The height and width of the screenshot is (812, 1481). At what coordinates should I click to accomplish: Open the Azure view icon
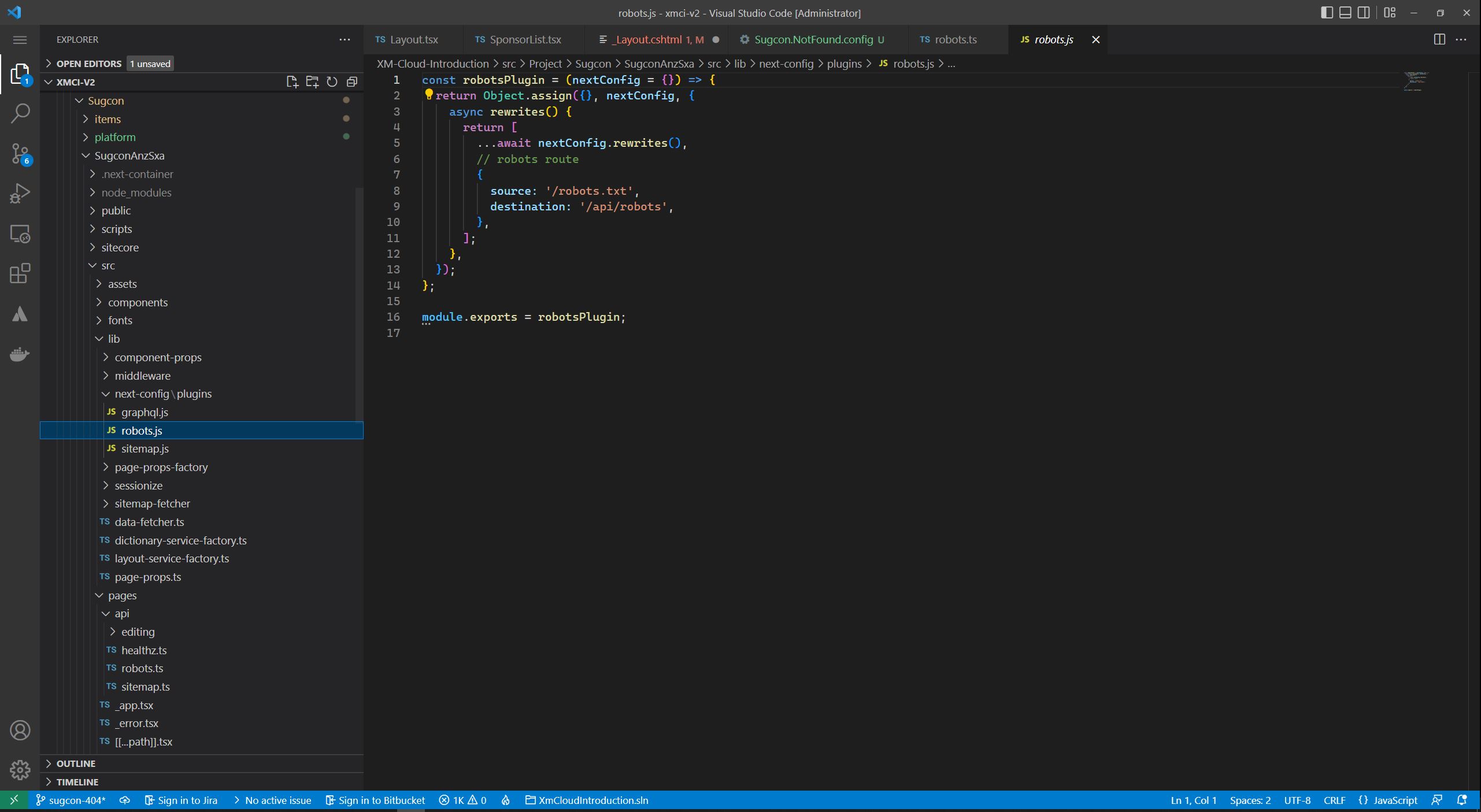(20, 314)
